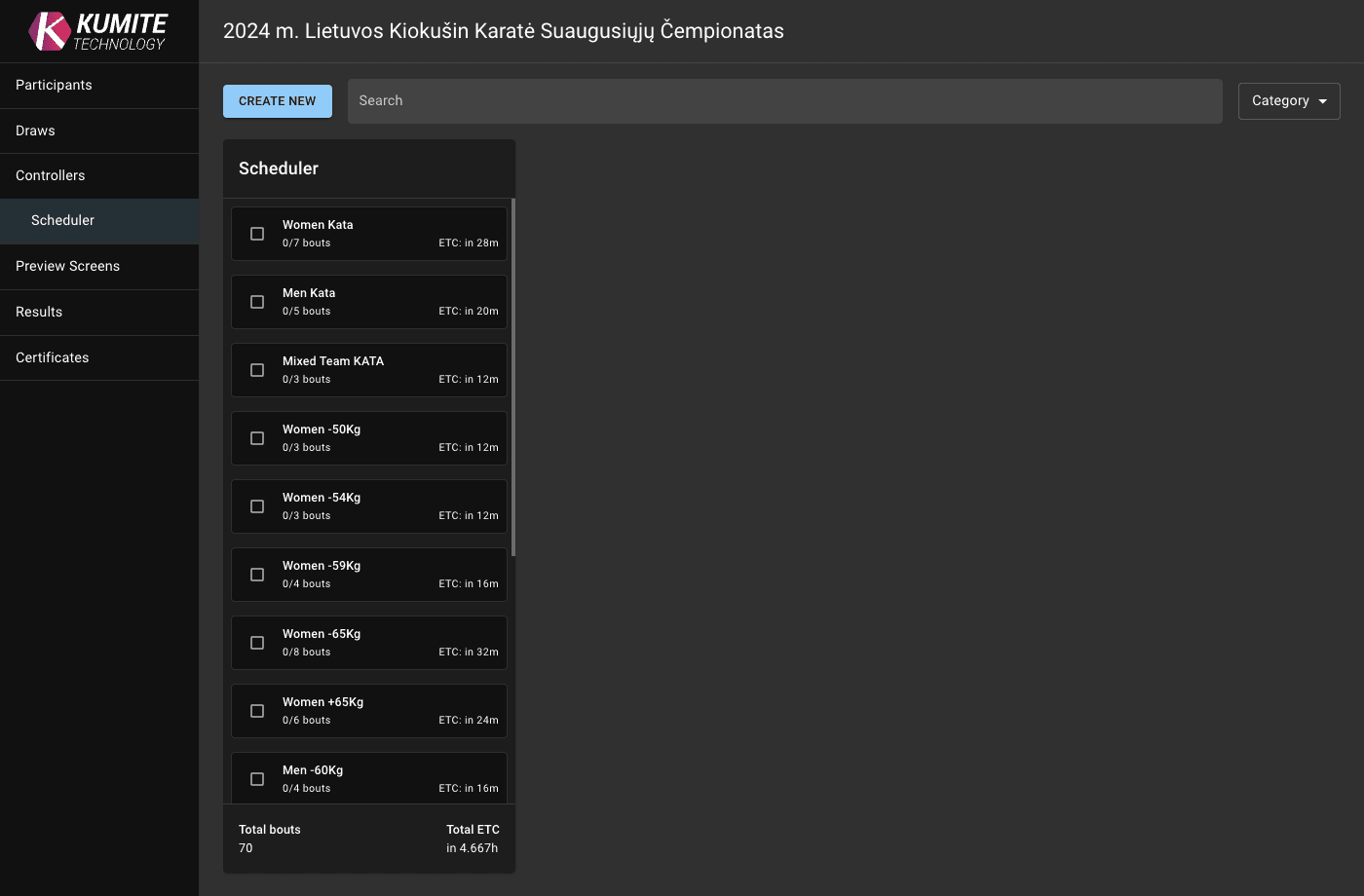The image size is (1364, 896).
Task: Select Scheduler in the sidebar
Action: pyautogui.click(x=62, y=220)
